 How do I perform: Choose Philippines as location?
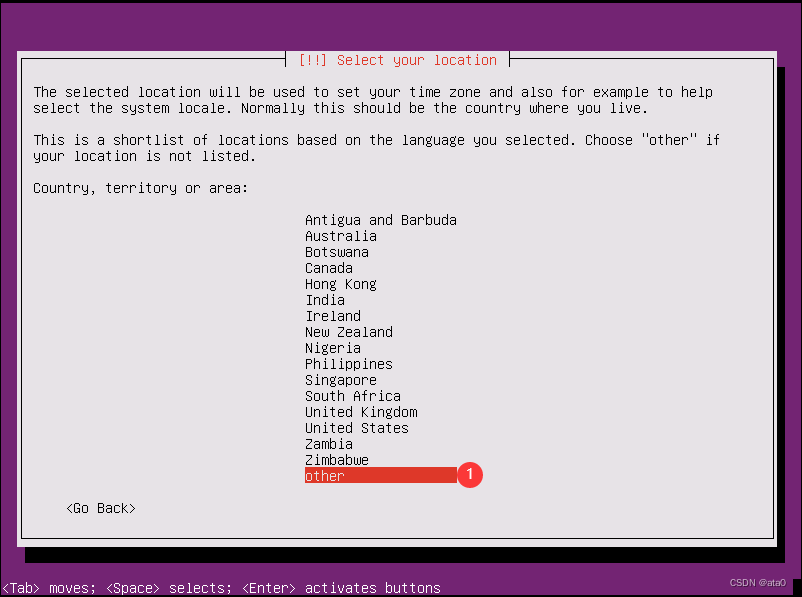point(349,364)
